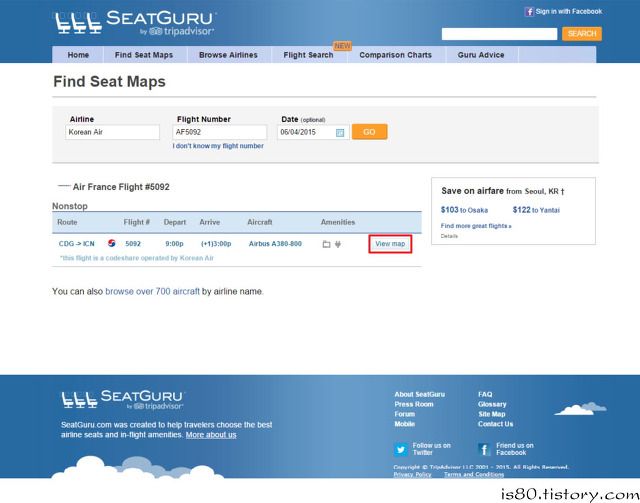Click the Flight Number input field
The height and width of the screenshot is (503, 640).
coord(220,132)
